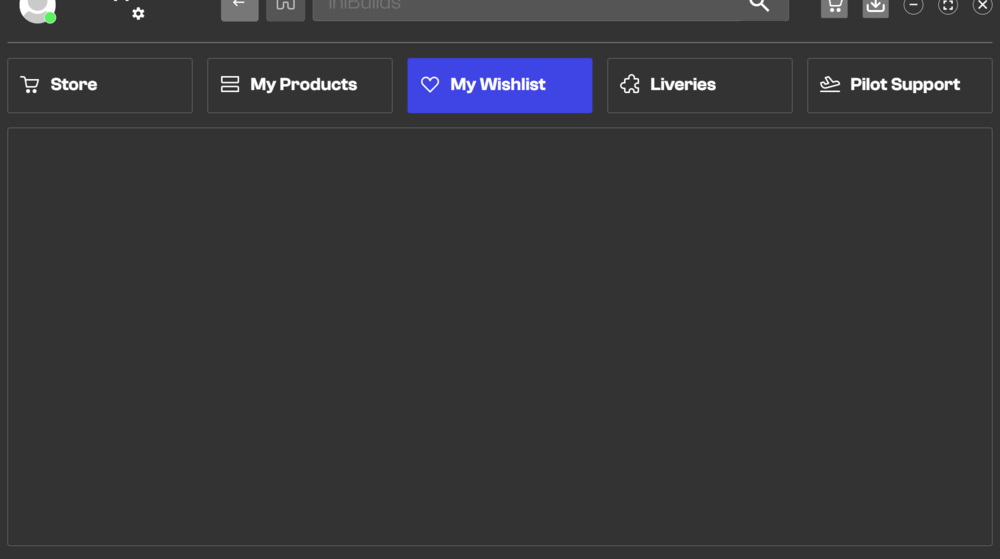The height and width of the screenshot is (559, 1000).
Task: Click the home icon button
Action: [285, 6]
